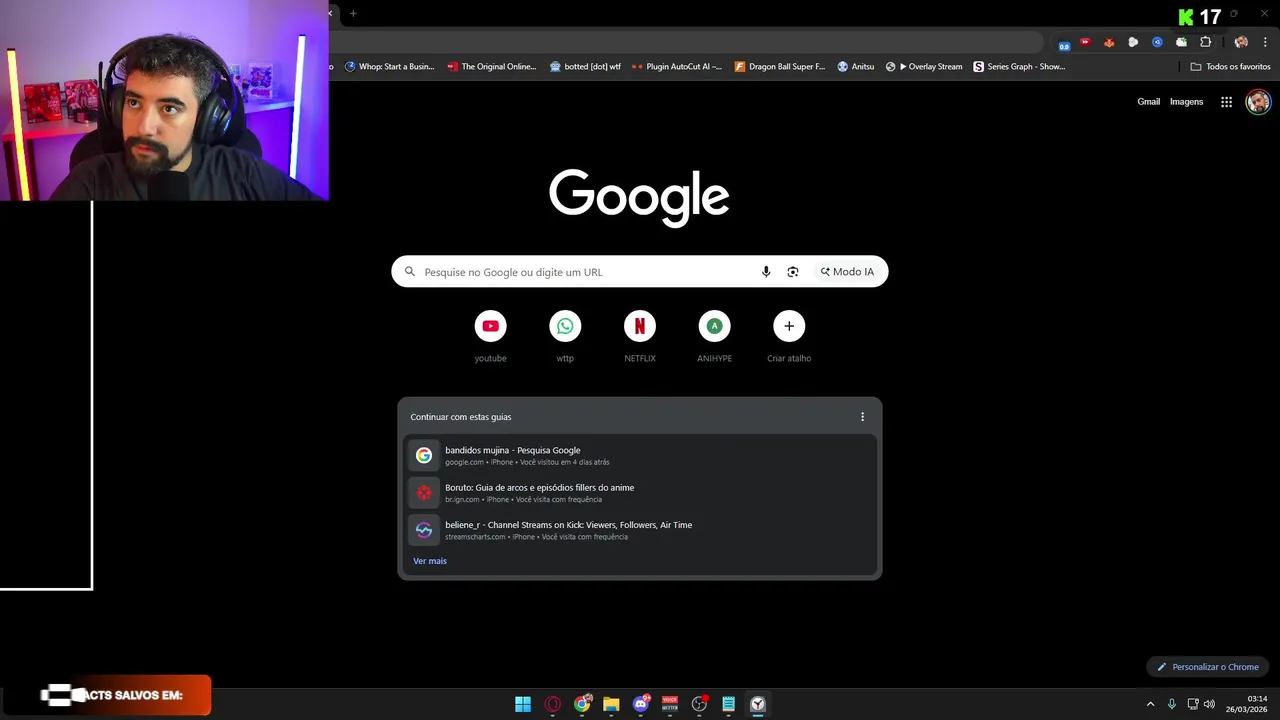Open the Extensions puzzle icon

1205,42
